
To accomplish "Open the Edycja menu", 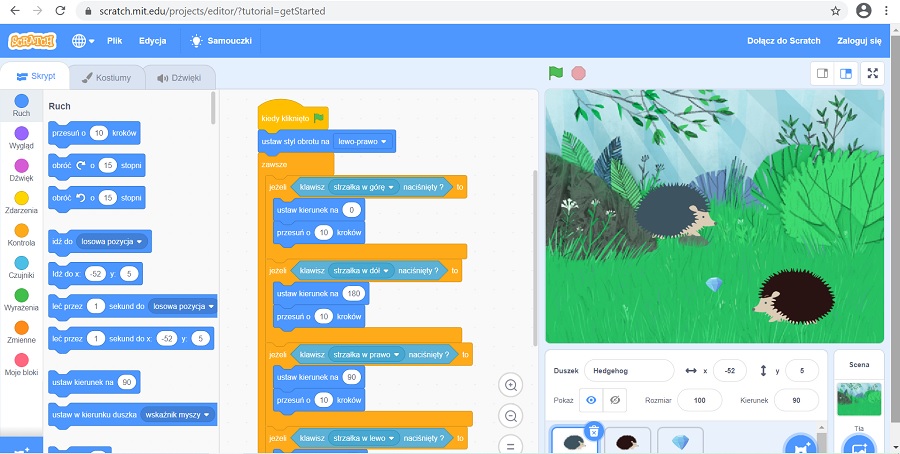I will [x=152, y=41].
